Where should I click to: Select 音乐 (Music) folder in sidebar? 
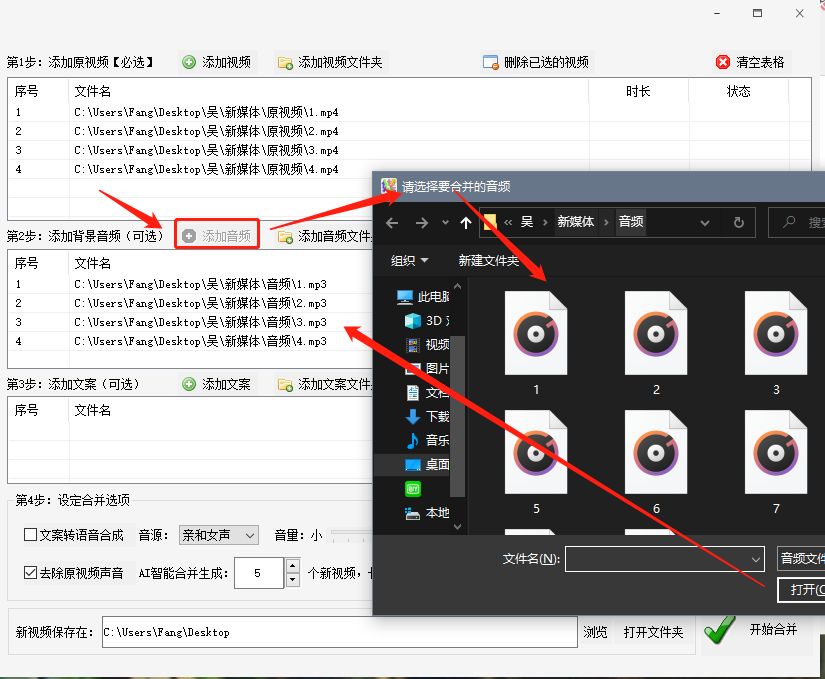(x=427, y=440)
